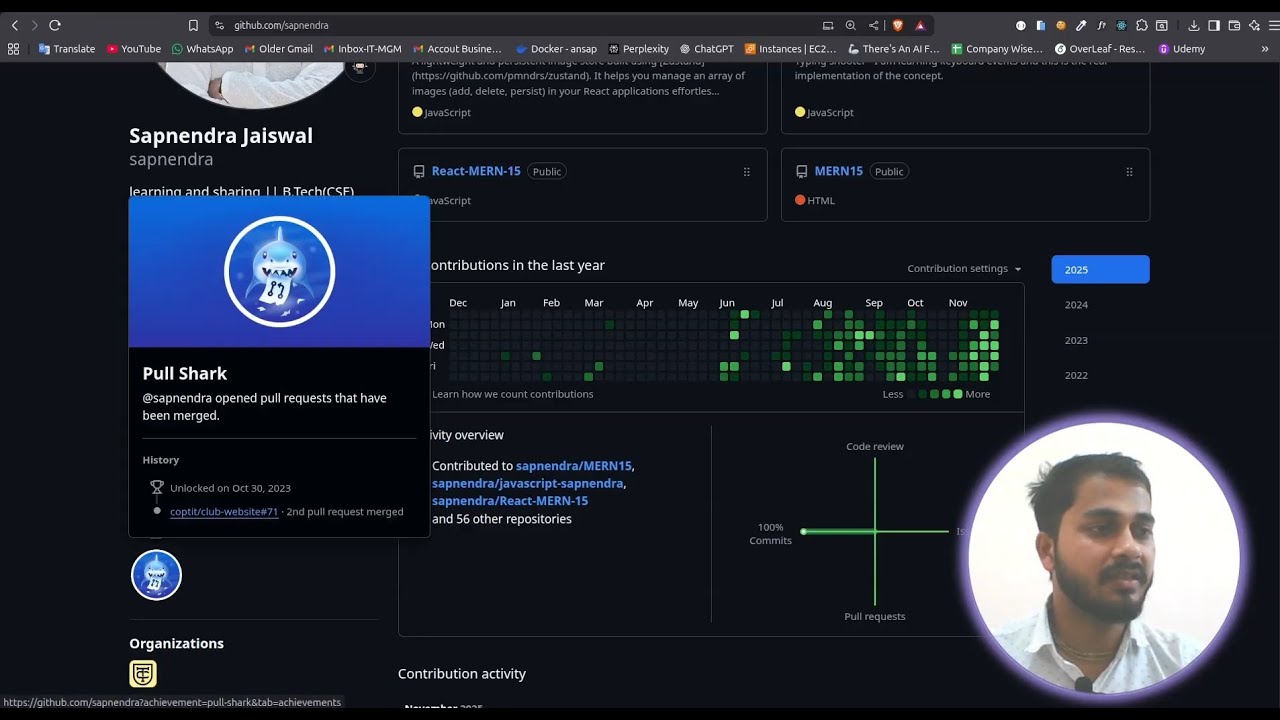Click the brightest green swatch in contribution legend
Viewport: 1280px width, 720px height.
click(x=958, y=394)
